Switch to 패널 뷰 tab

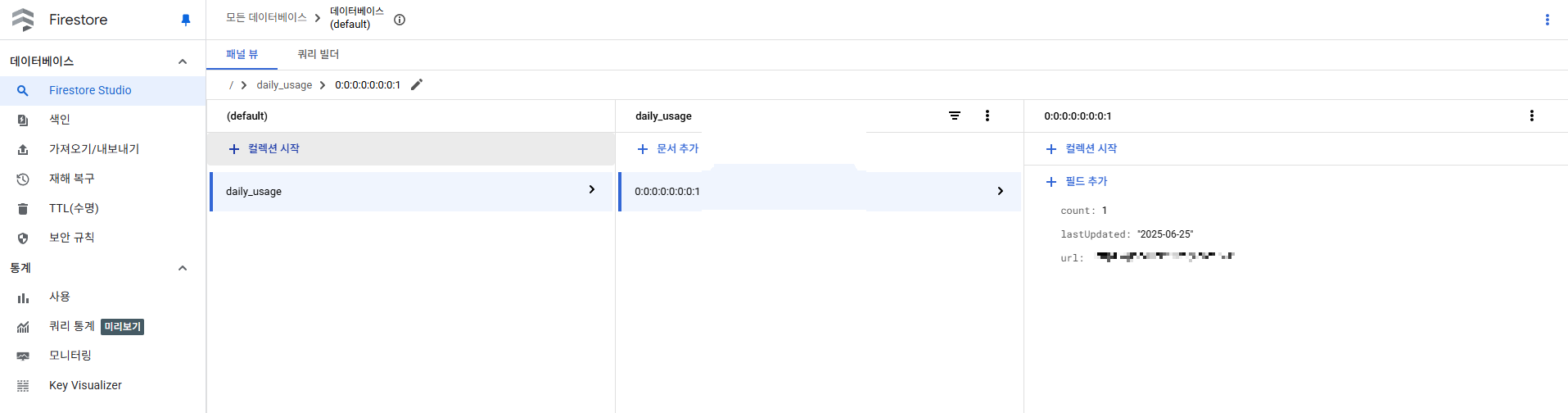point(242,54)
